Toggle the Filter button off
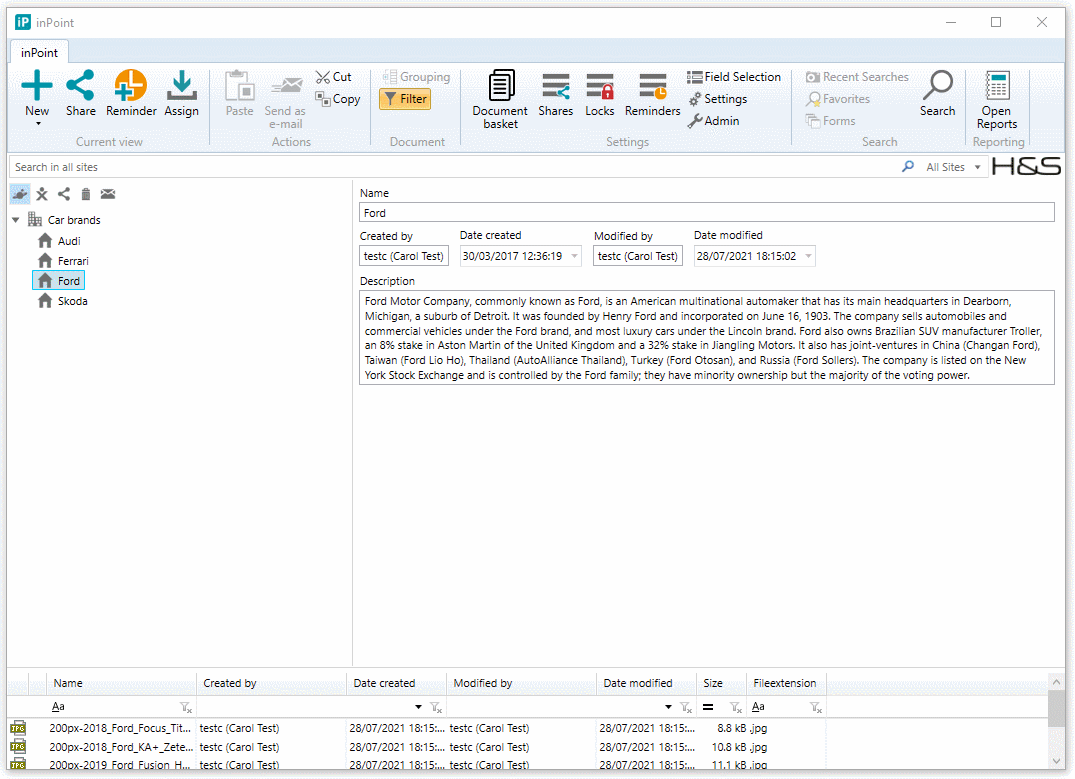The width and height of the screenshot is (1075, 779). (405, 99)
